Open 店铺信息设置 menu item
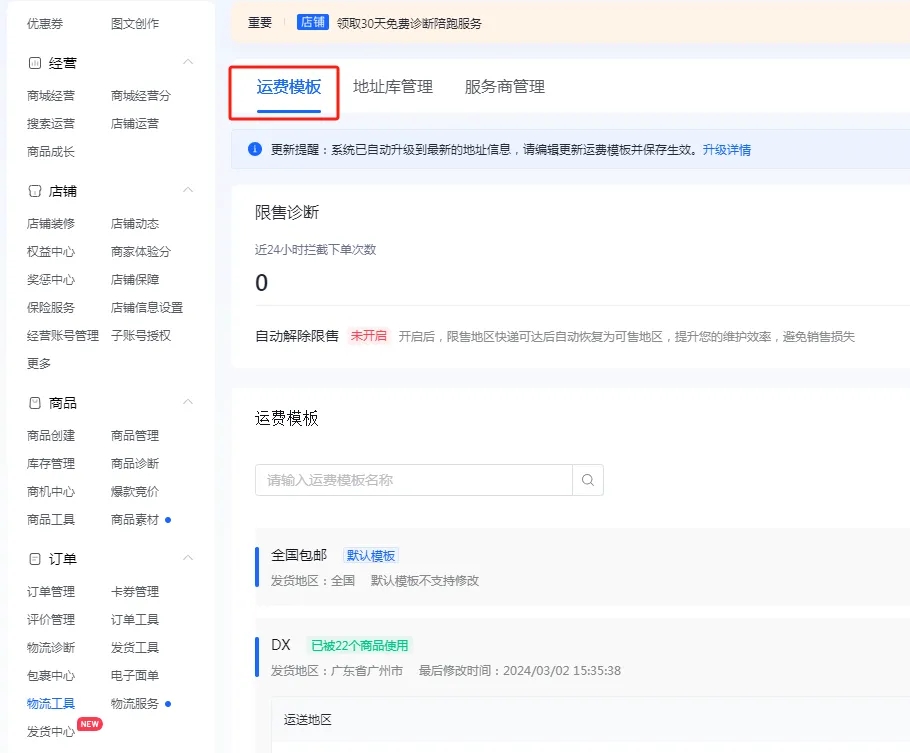This screenshot has width=910, height=753. click(147, 307)
